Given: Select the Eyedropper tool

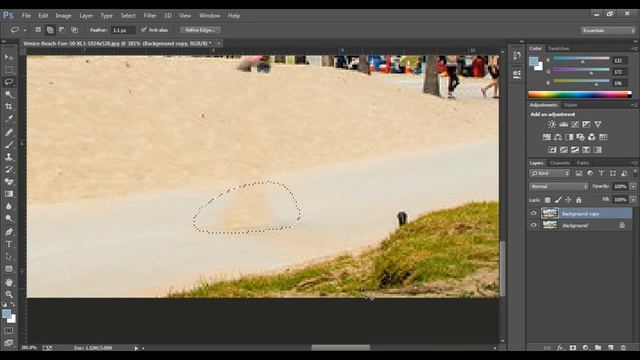Looking at the screenshot, I should point(9,119).
